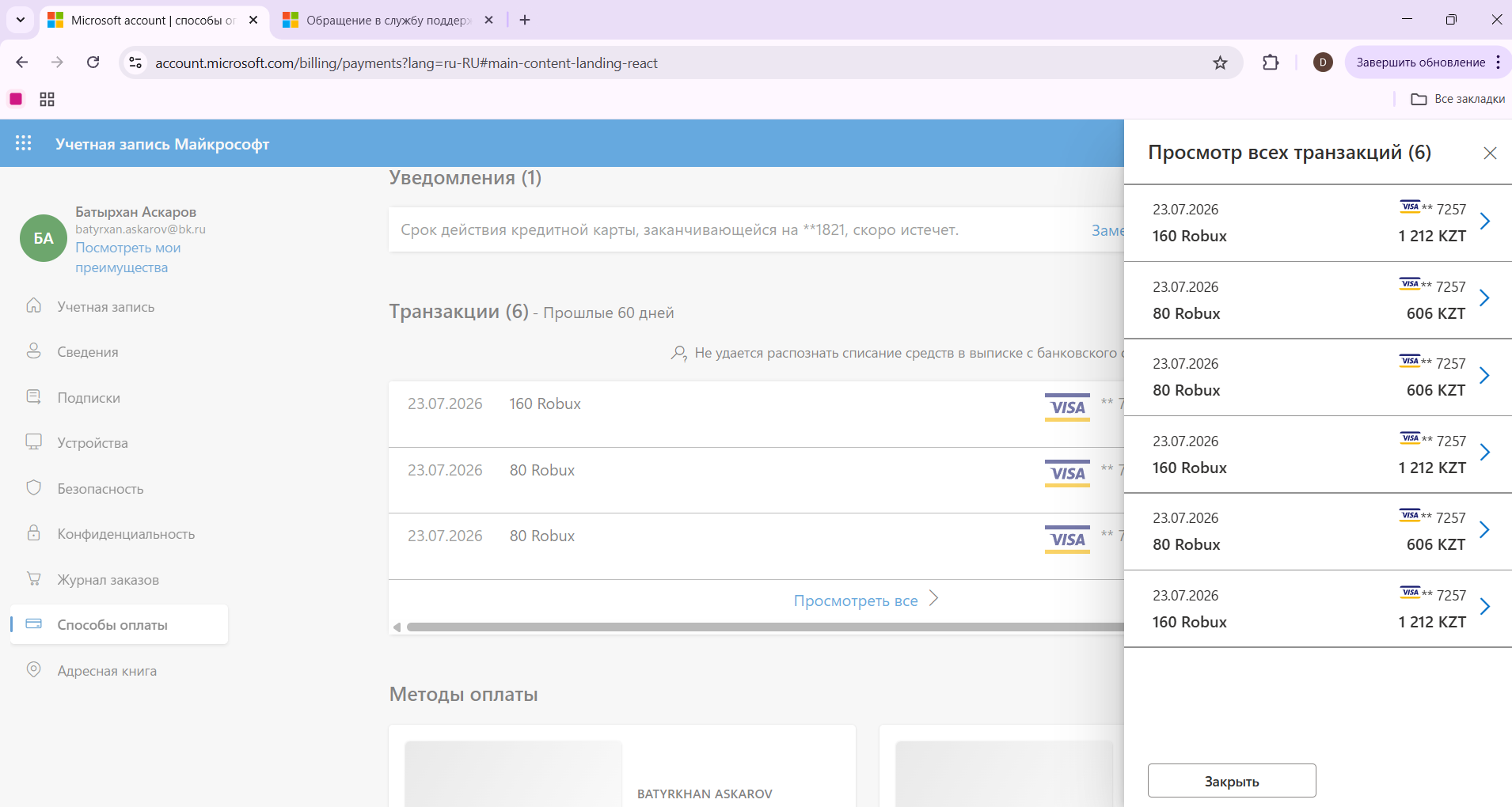Click the browser back arrow
This screenshot has width=1512, height=807.
pyautogui.click(x=22, y=63)
